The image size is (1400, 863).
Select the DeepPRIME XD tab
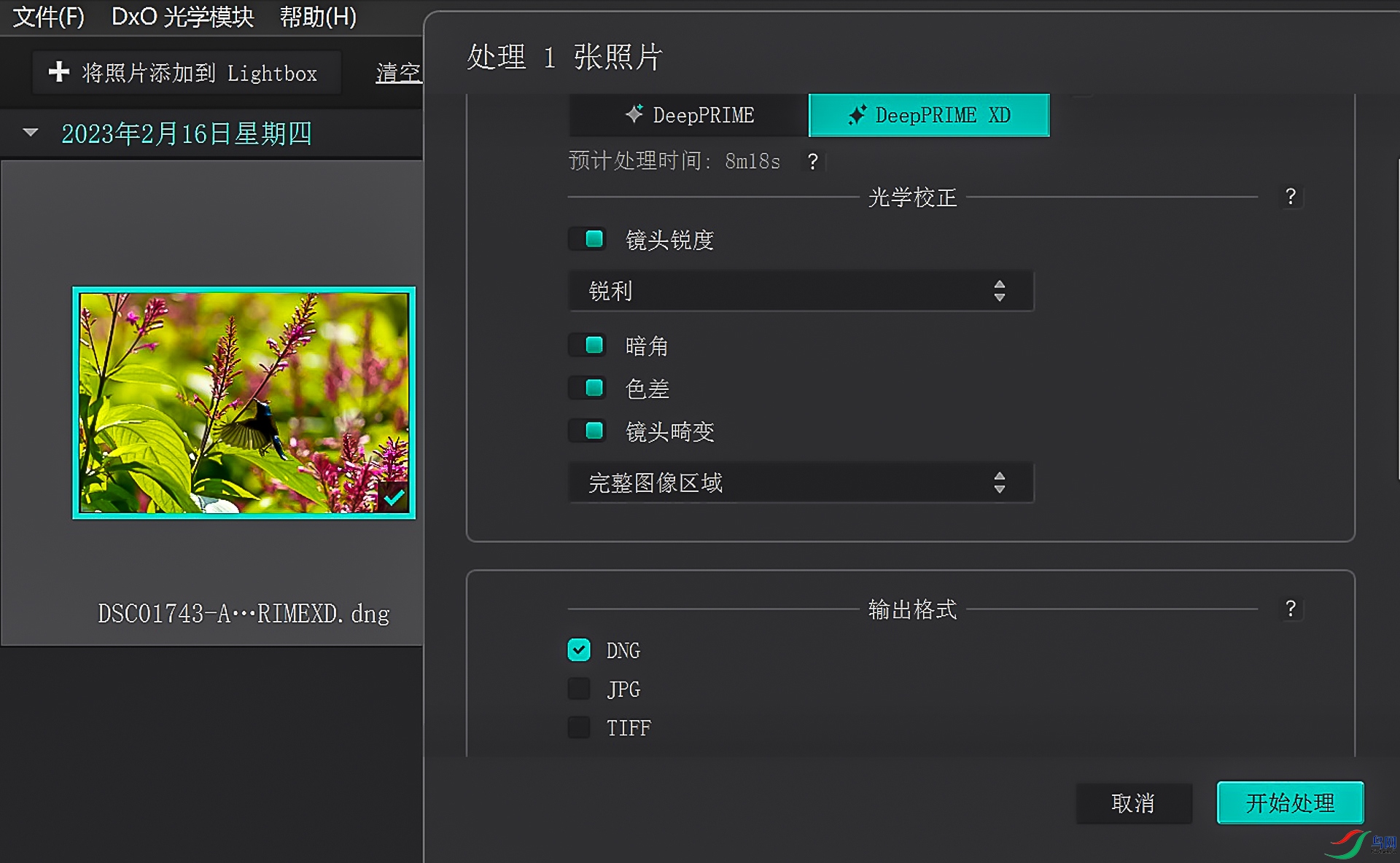coord(929,115)
